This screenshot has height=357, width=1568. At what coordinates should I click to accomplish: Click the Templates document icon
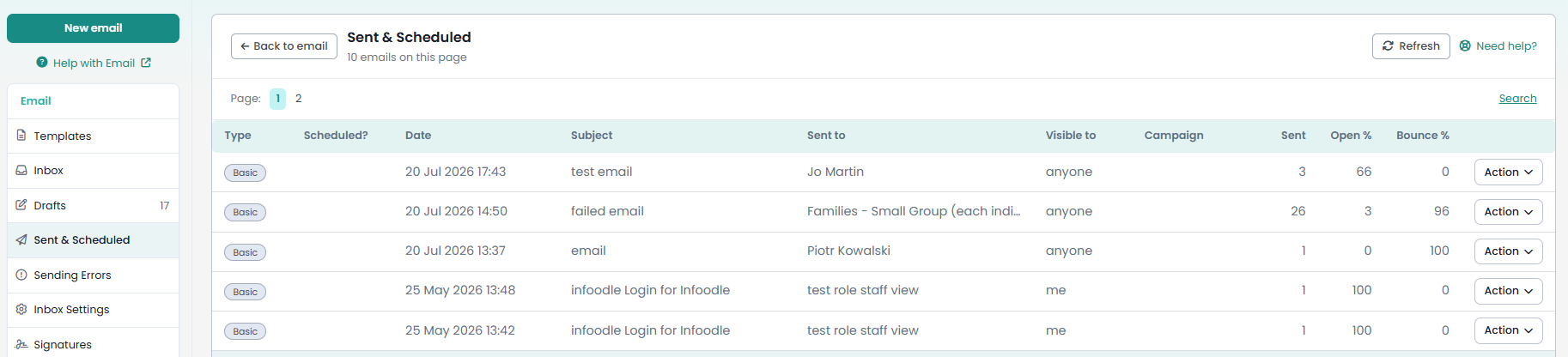(21, 136)
